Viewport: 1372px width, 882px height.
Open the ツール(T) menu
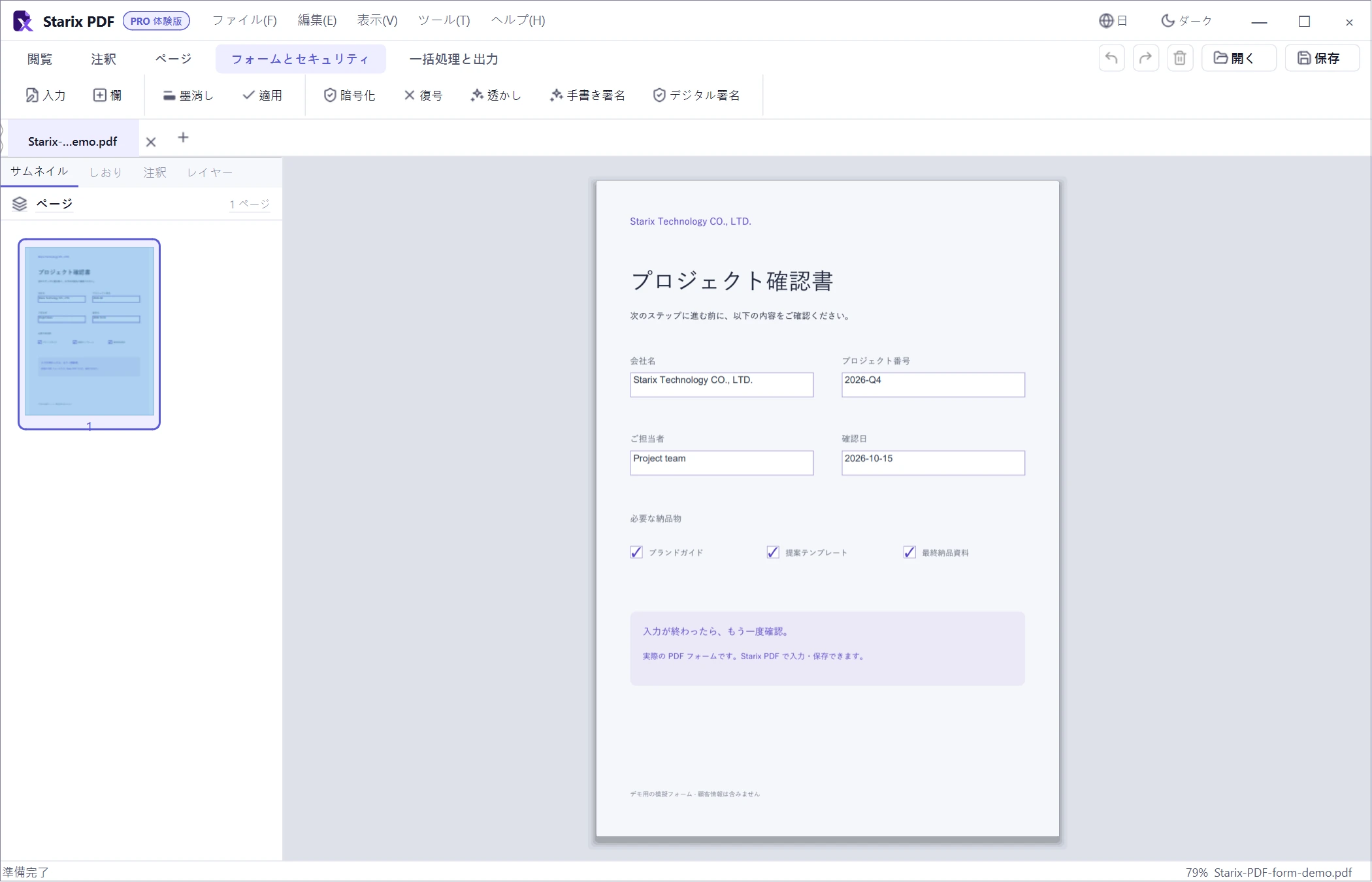click(x=444, y=21)
